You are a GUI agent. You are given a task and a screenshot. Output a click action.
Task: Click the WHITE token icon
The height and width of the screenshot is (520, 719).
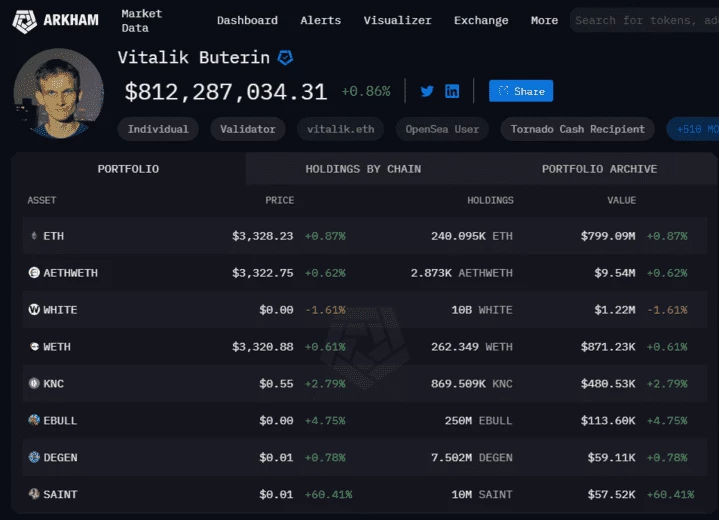pos(34,310)
